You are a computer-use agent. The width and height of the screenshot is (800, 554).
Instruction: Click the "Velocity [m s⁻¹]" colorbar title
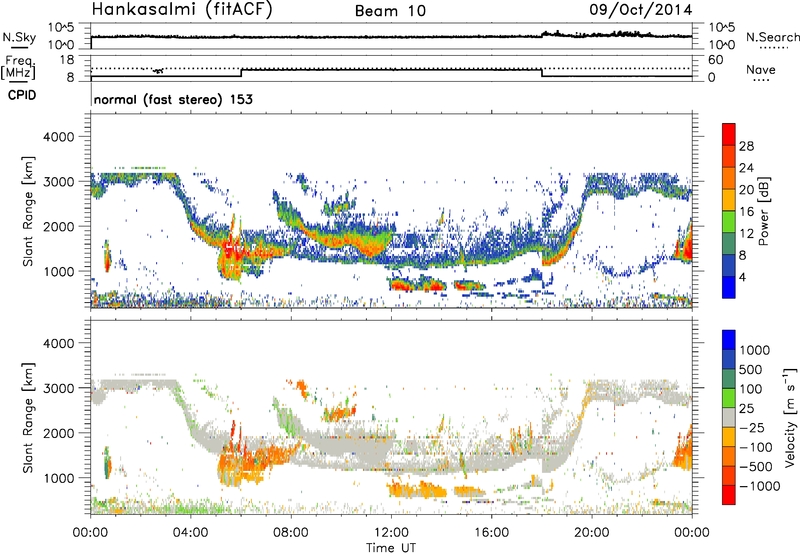pos(790,417)
